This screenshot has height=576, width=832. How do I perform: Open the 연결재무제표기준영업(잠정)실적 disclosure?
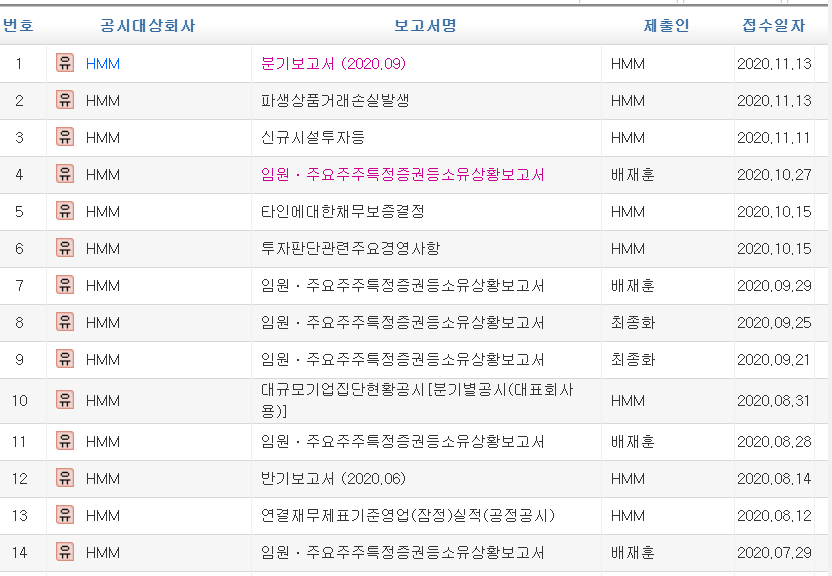[x=408, y=516]
